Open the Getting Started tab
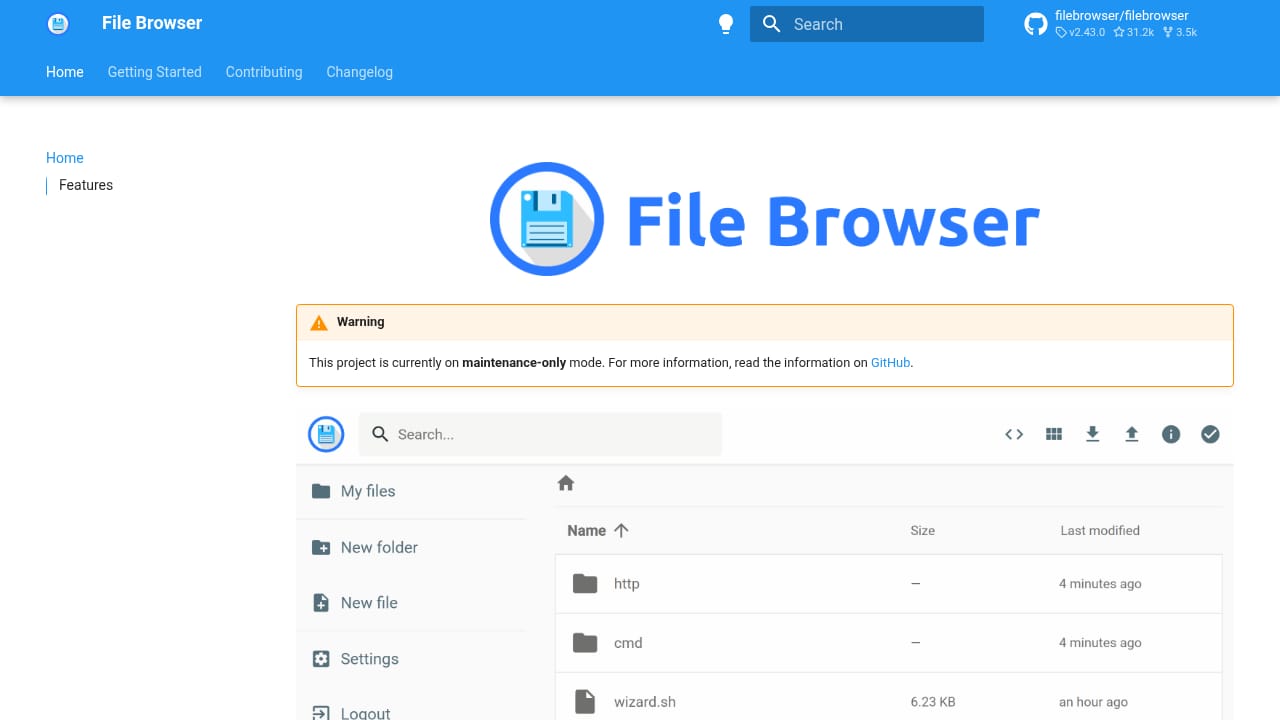 pos(155,72)
